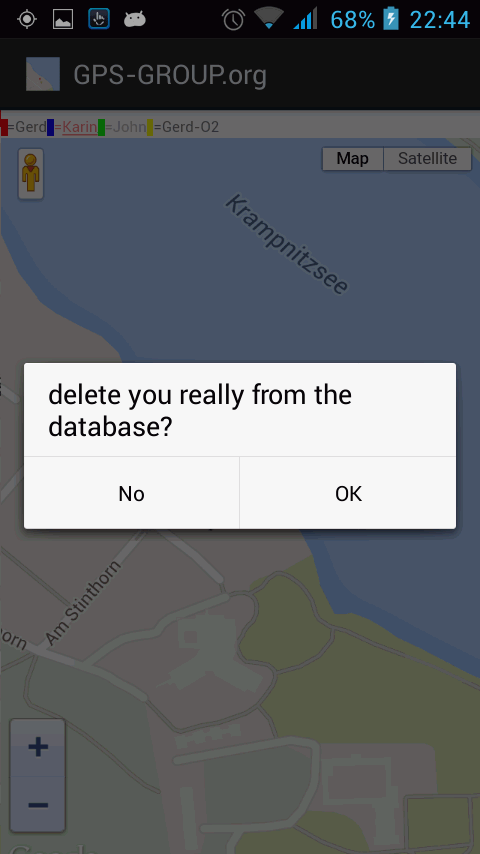Viewport: 480px width, 854px height.
Task: Tap the Wi-Fi signal icon
Action: point(269,19)
